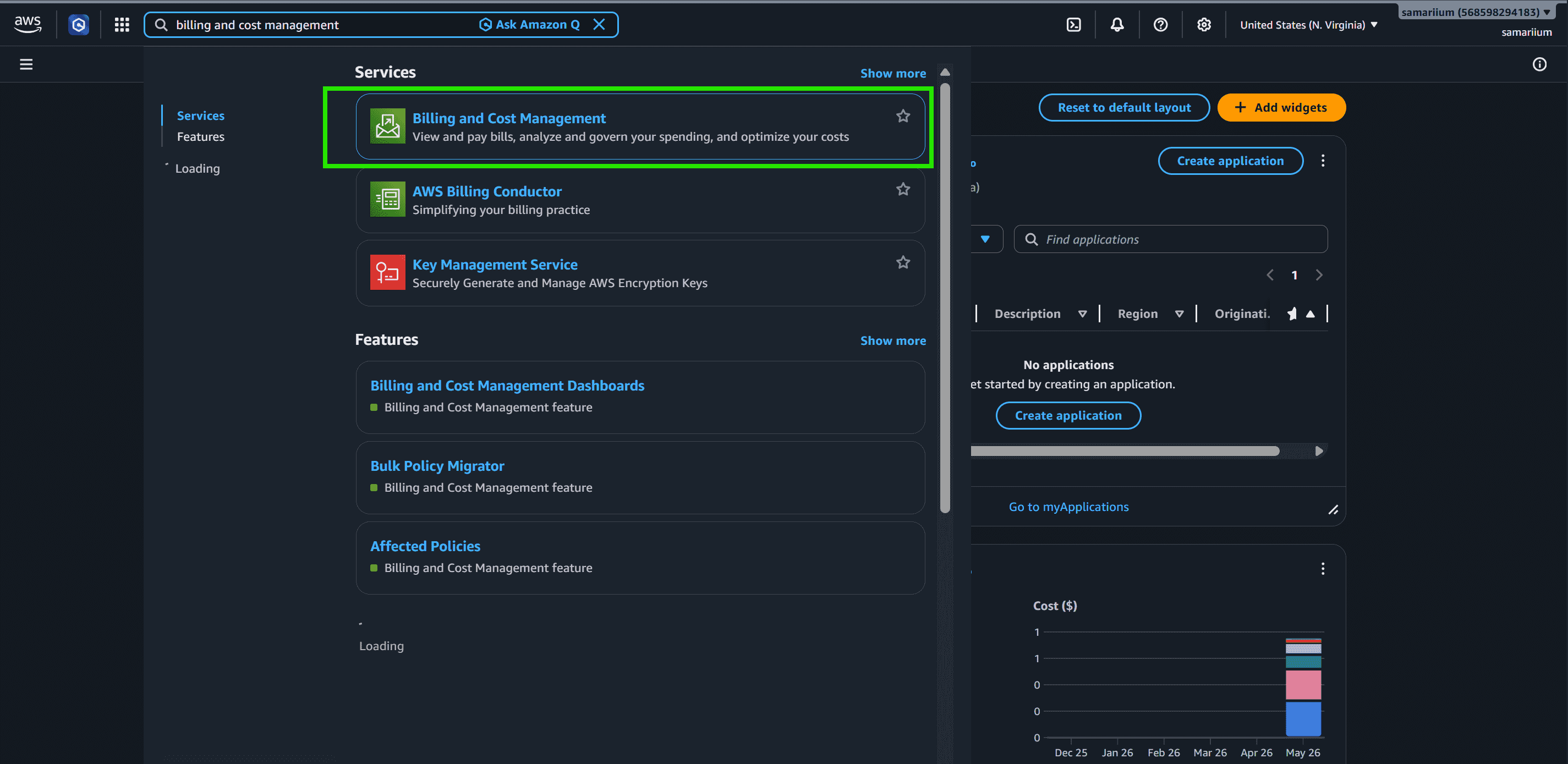Show more Services results
This screenshot has width=1568, height=764.
pos(893,73)
